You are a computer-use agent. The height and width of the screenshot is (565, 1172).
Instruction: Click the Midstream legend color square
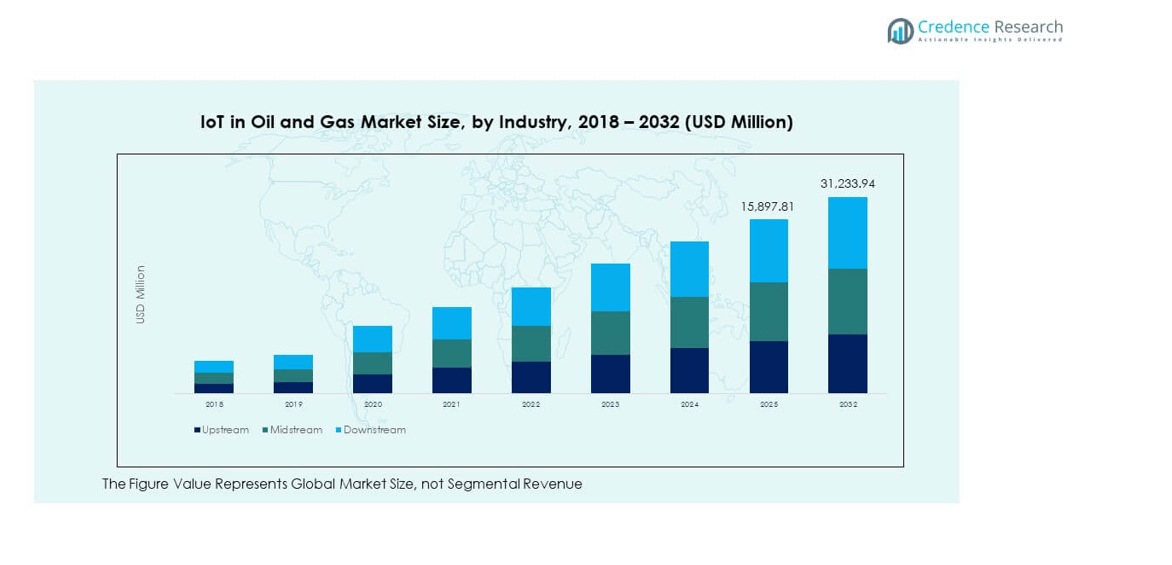click(265, 430)
